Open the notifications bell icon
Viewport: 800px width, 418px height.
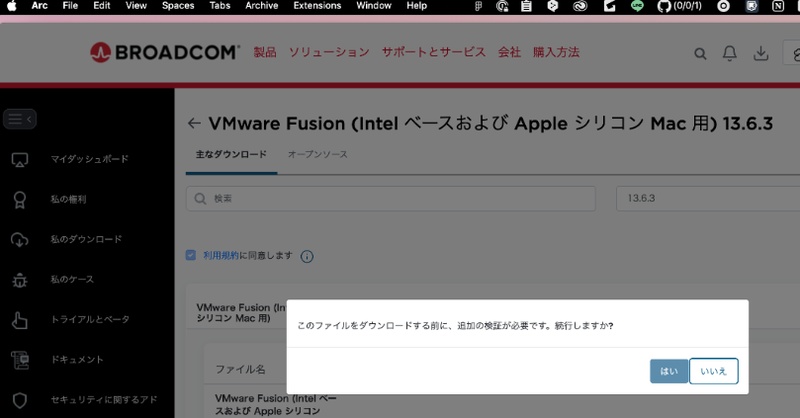tap(730, 53)
